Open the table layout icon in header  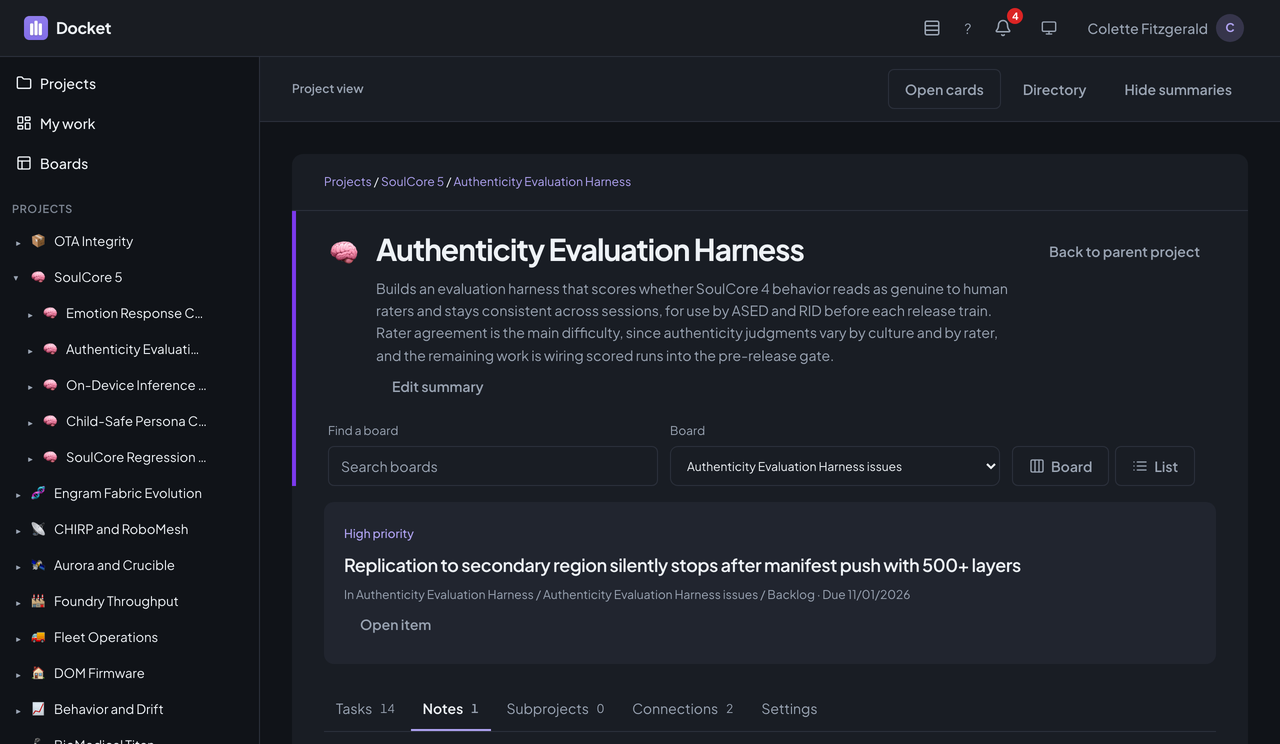click(x=932, y=28)
